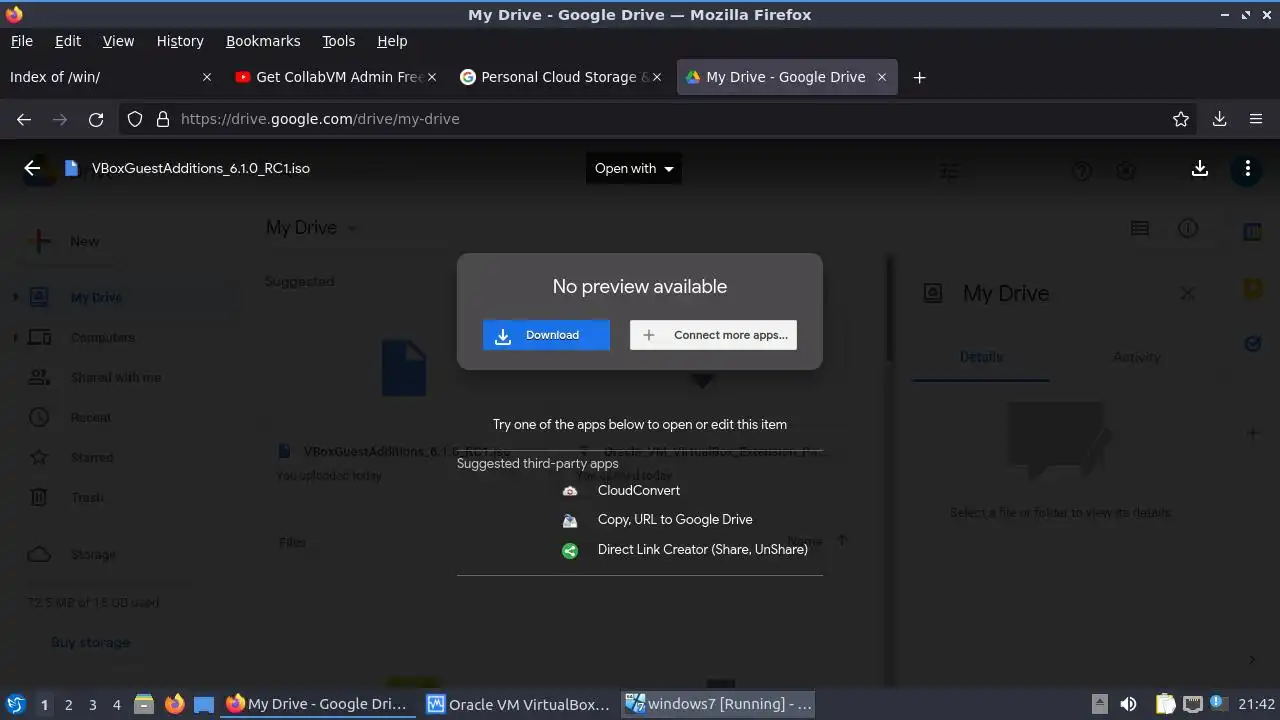Switch to Oracle VM VirtualBox taskbar window
Viewport: 1280px width, 720px height.
tap(519, 704)
